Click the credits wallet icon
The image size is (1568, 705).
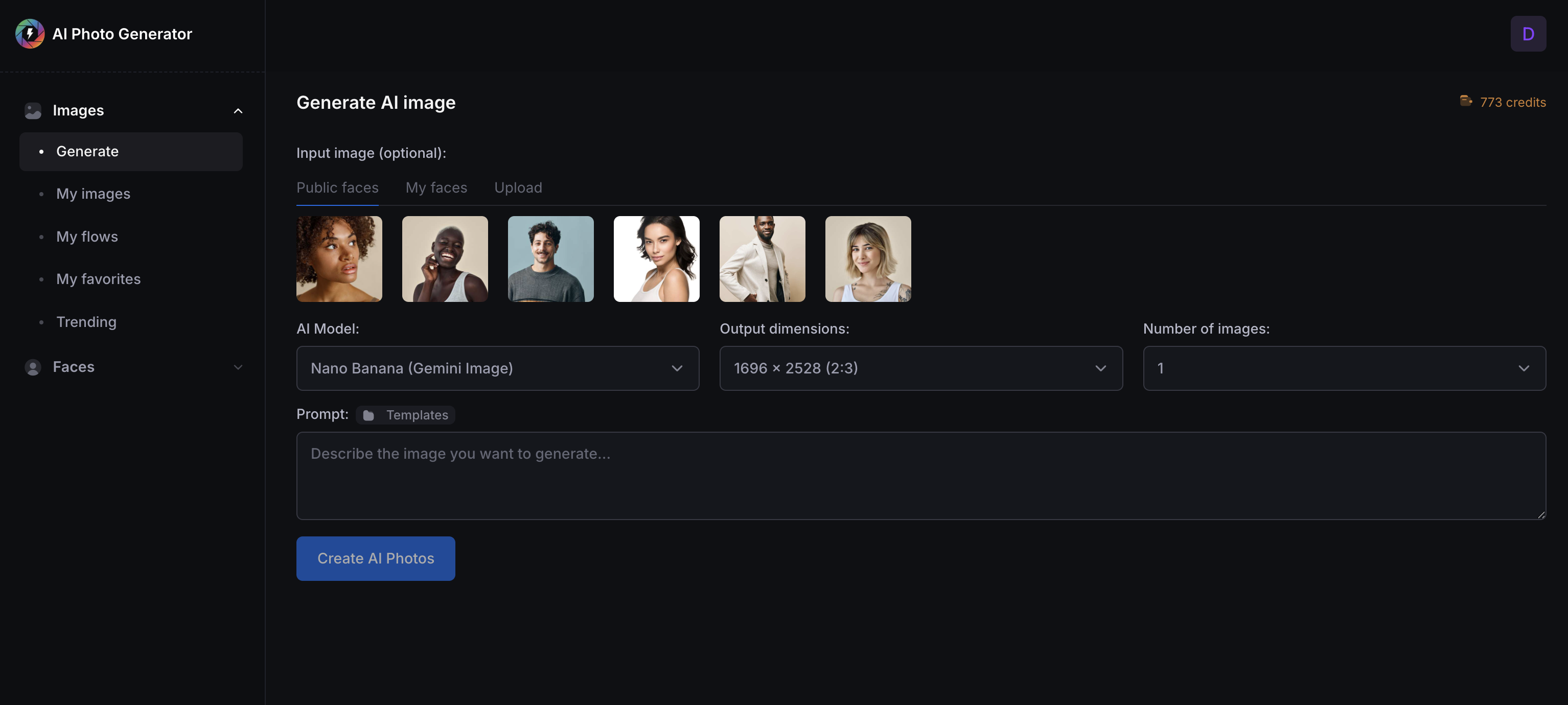pyautogui.click(x=1465, y=101)
